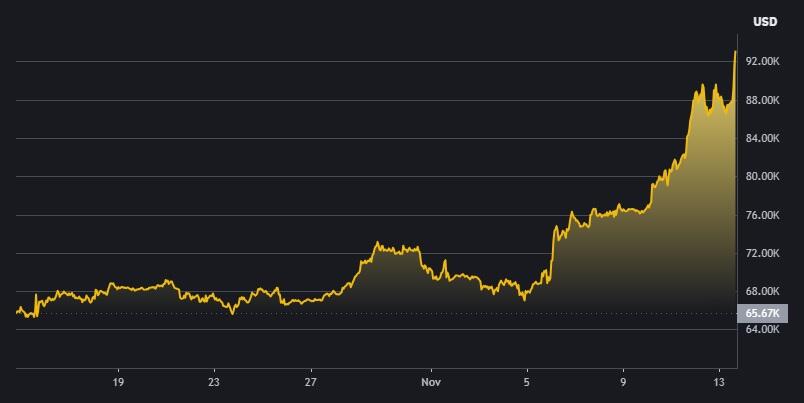The image size is (804, 403).
Task: Click the highlighted 65.67K price tag
Action: (x=763, y=313)
